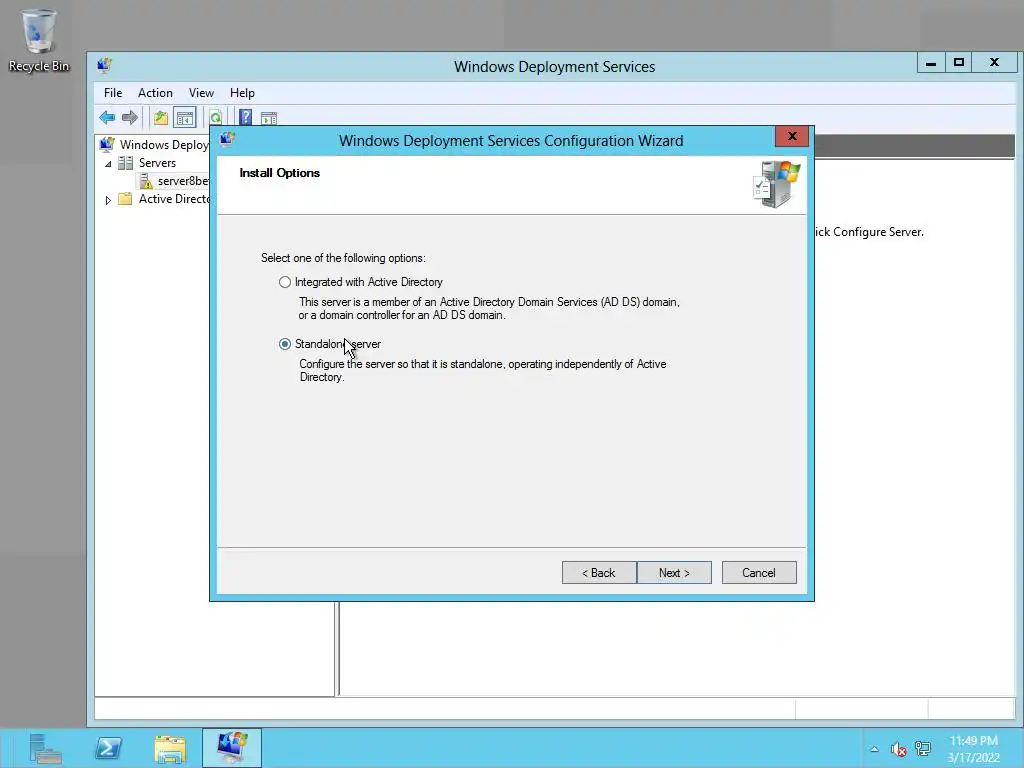Close the Configuration Wizard dialog
The height and width of the screenshot is (768, 1024).
[792, 136]
